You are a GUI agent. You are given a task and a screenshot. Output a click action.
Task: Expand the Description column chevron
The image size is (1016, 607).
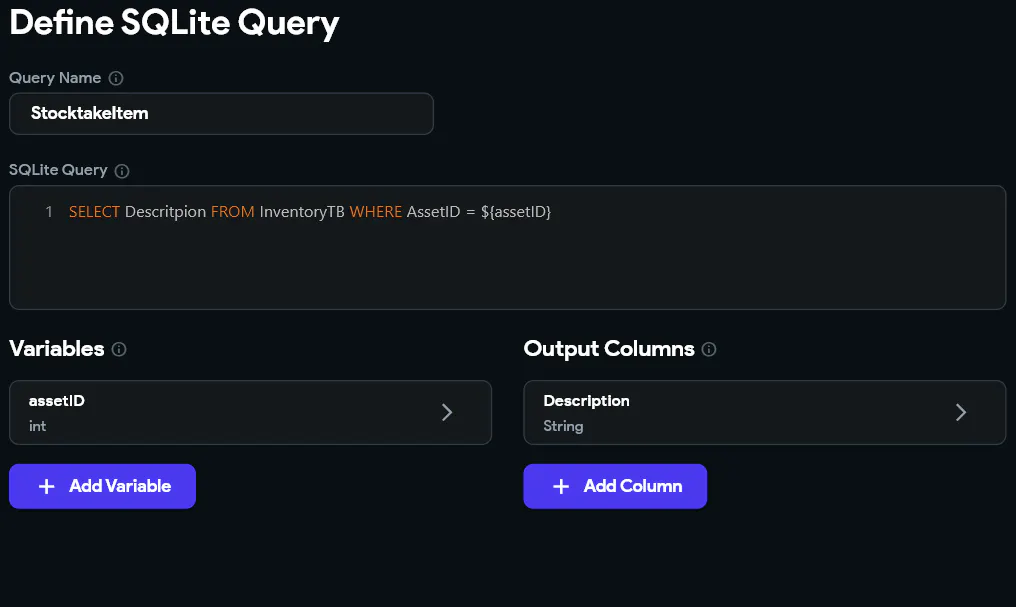tap(961, 413)
